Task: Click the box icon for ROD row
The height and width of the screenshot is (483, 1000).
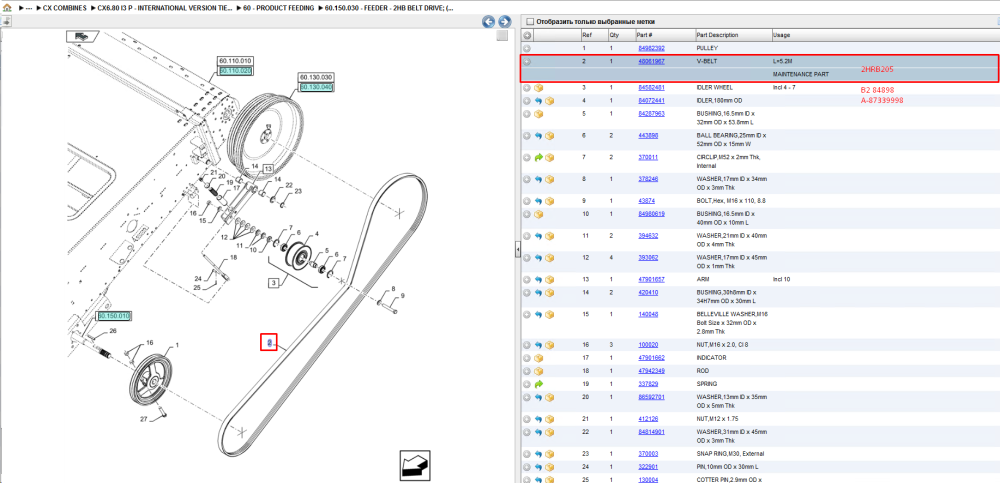Action: pos(538,371)
